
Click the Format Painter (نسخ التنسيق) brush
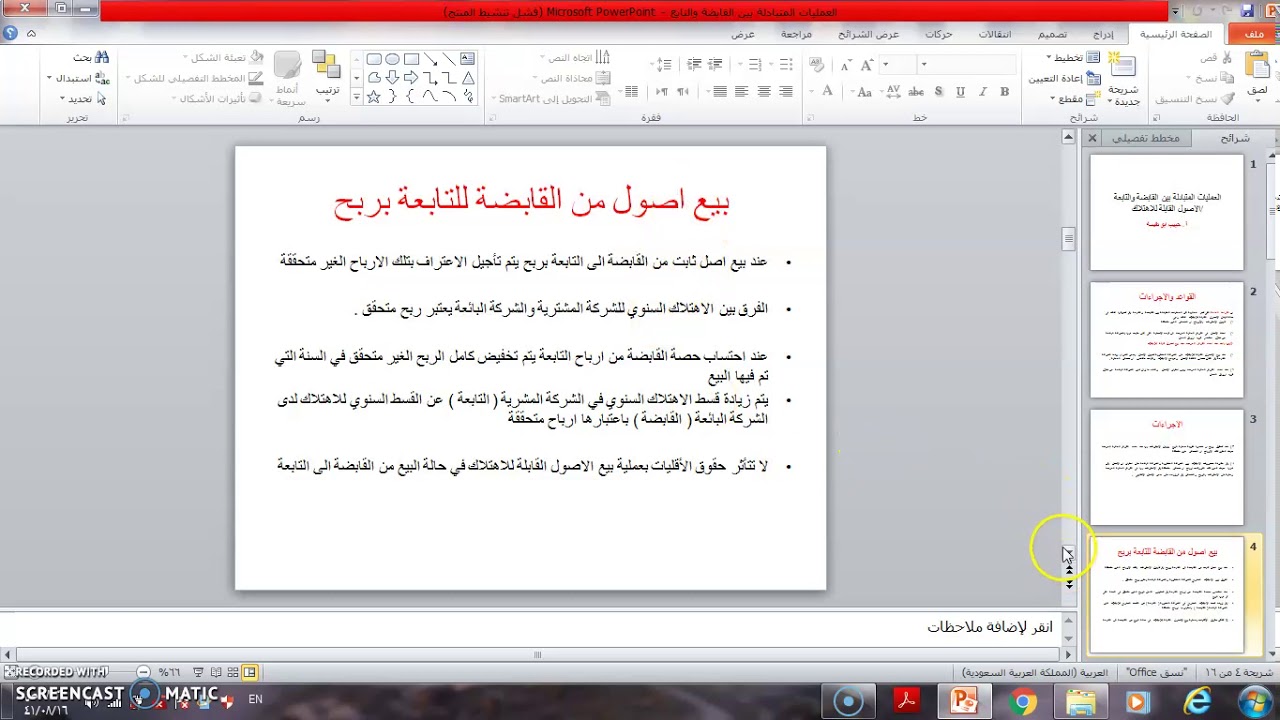tap(1229, 99)
